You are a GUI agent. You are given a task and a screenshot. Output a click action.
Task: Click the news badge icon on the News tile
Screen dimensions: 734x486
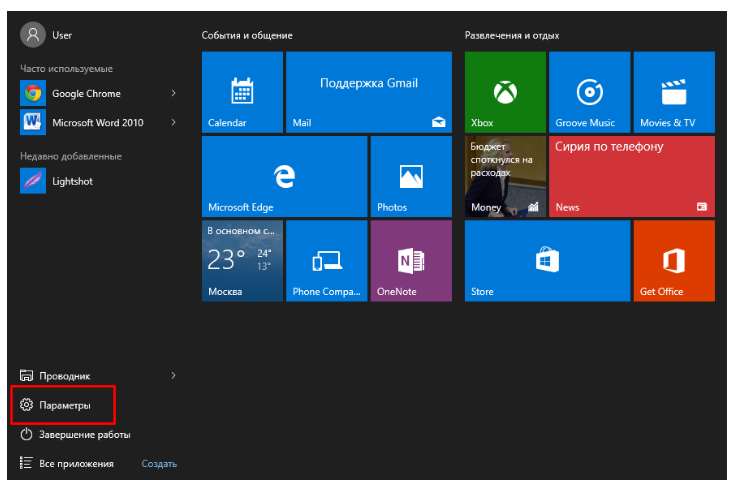[x=702, y=206]
